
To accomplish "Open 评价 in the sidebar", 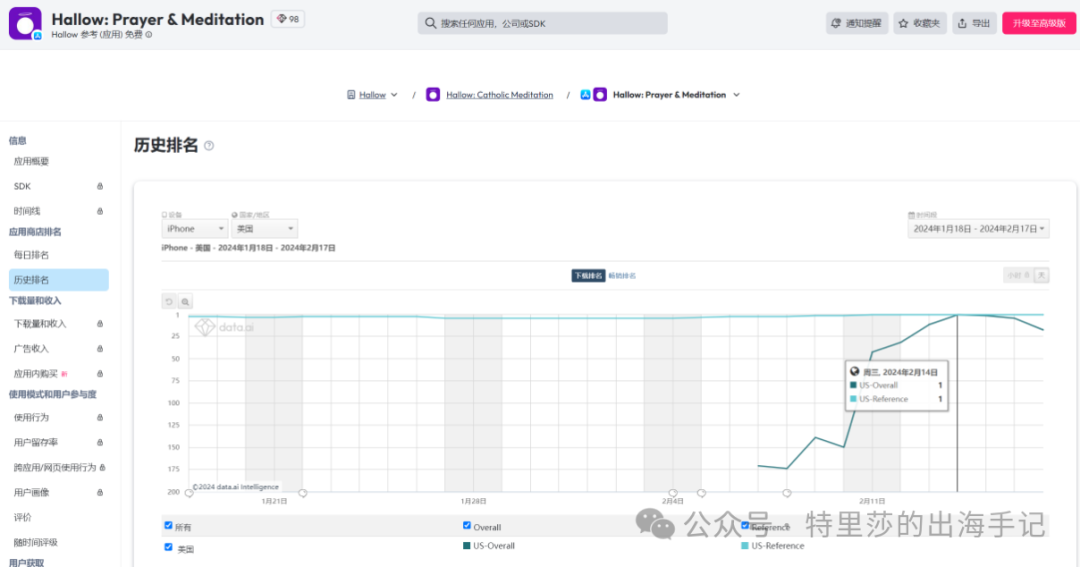I will pyautogui.click(x=23, y=517).
